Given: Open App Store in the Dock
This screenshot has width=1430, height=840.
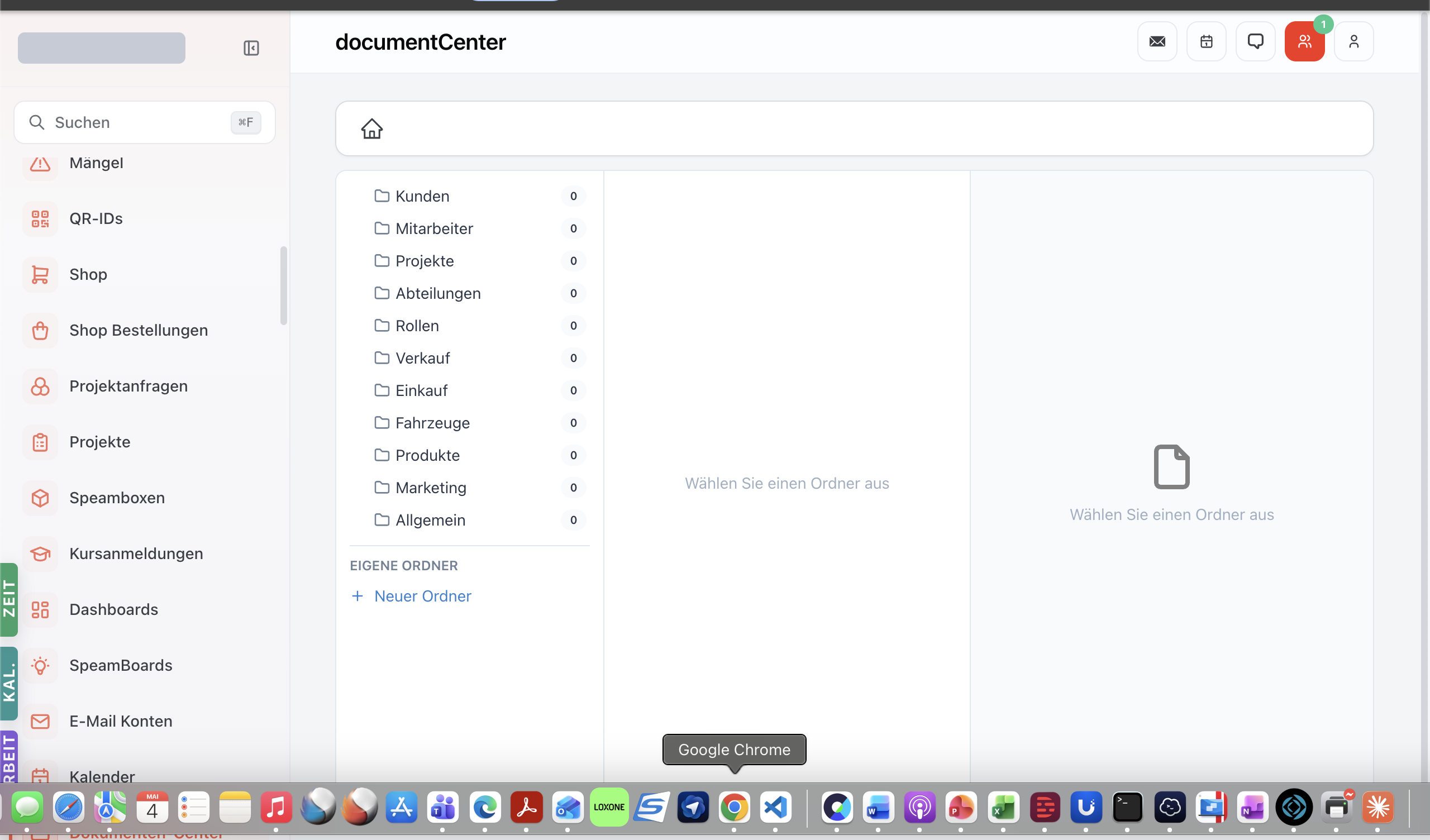Looking at the screenshot, I should tap(402, 807).
